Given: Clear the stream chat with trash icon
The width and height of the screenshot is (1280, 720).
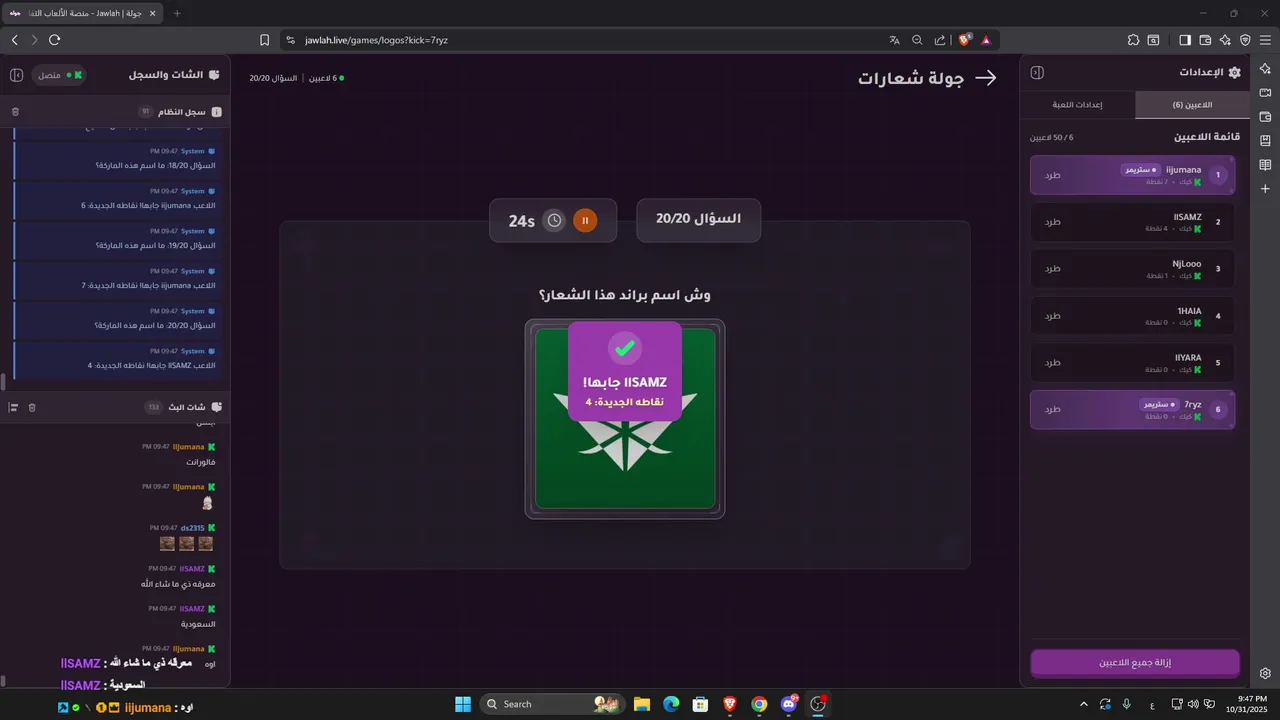Looking at the screenshot, I should coord(32,407).
